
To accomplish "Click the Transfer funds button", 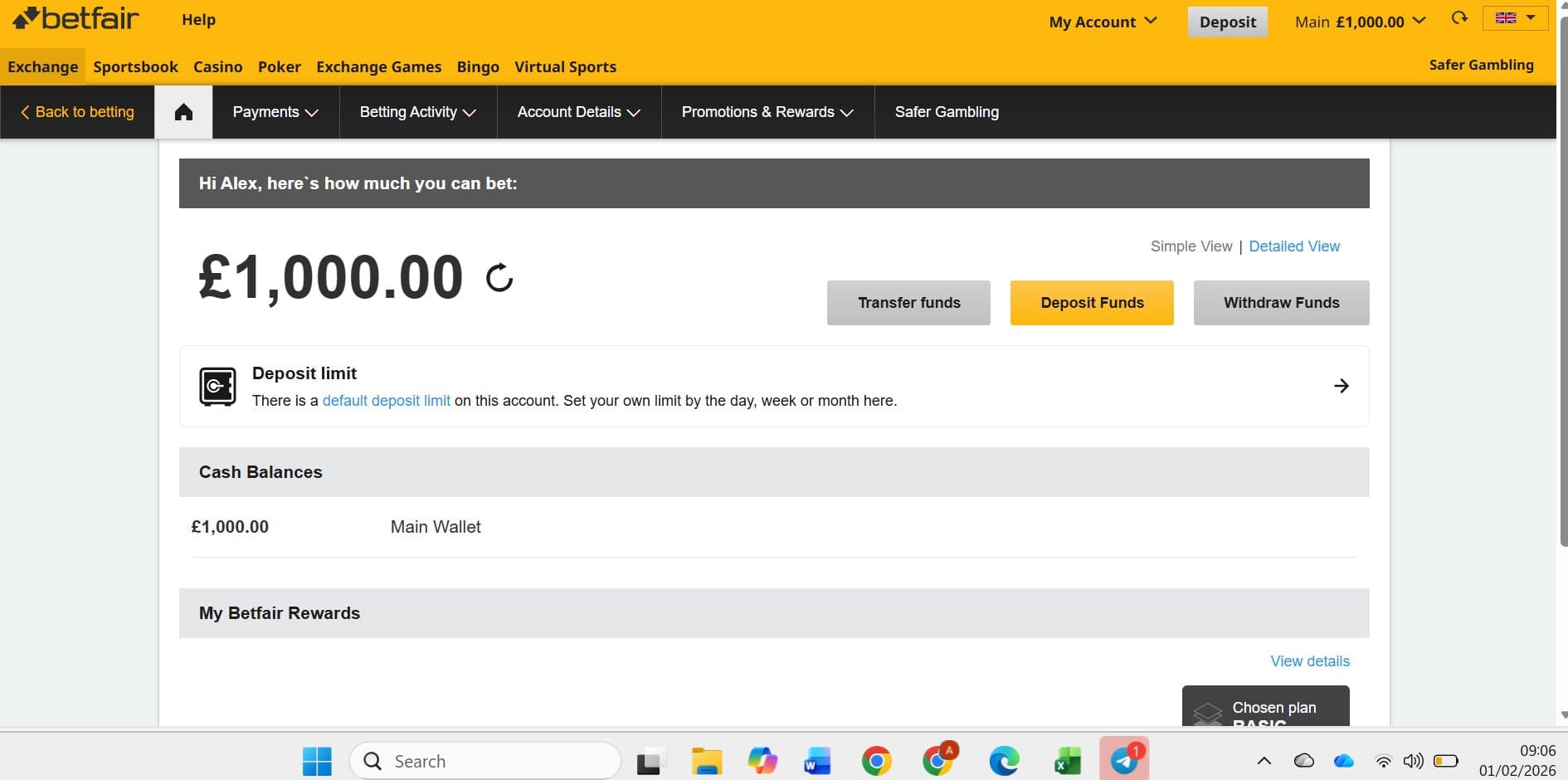I will coord(908,303).
